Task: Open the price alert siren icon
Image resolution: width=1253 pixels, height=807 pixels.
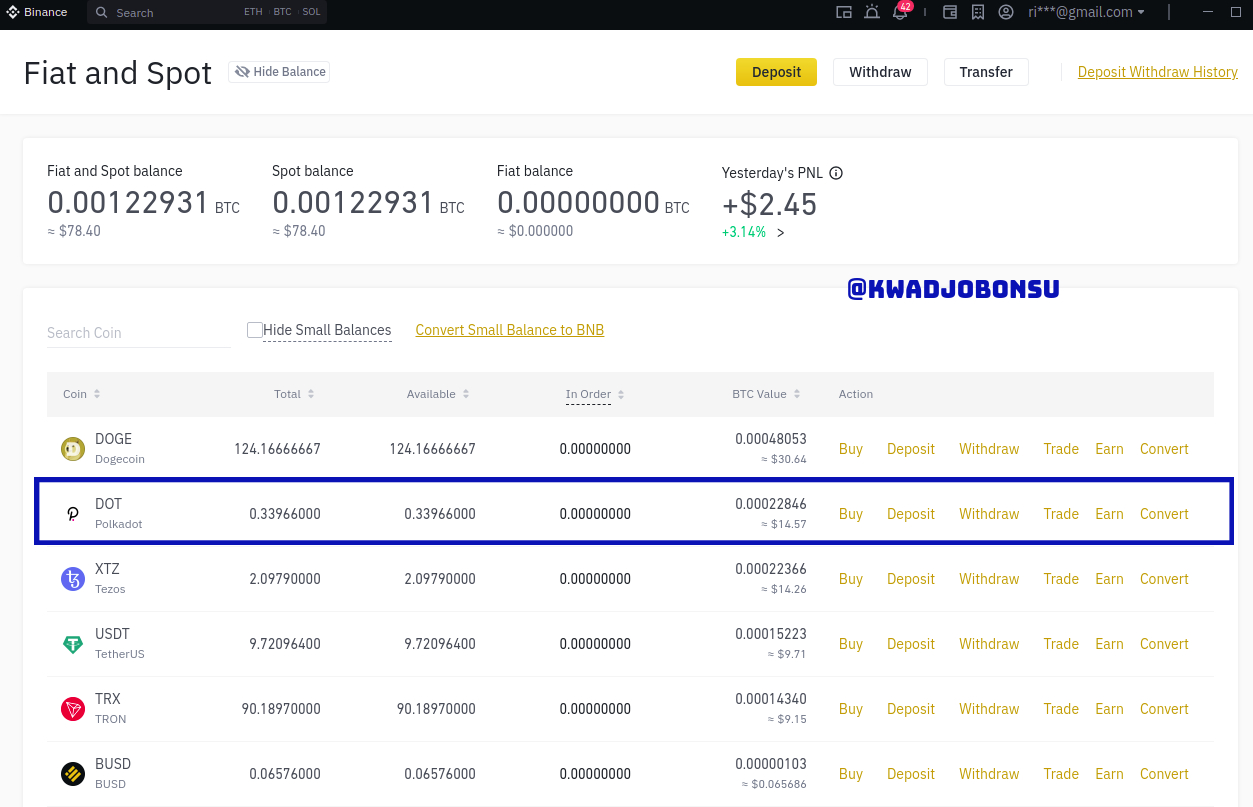Action: click(873, 12)
